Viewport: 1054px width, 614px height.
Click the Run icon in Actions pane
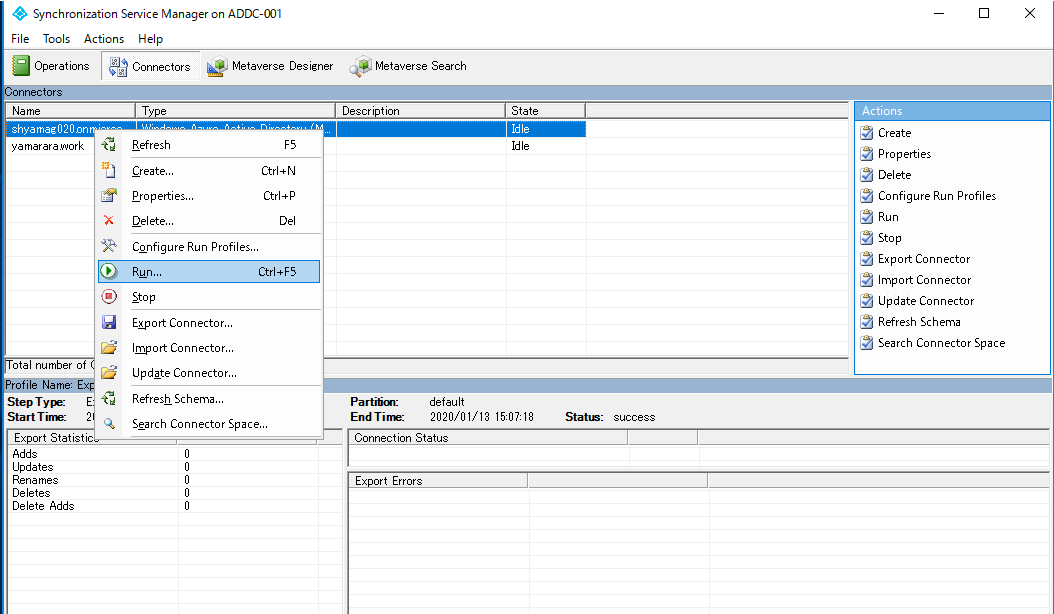click(867, 216)
